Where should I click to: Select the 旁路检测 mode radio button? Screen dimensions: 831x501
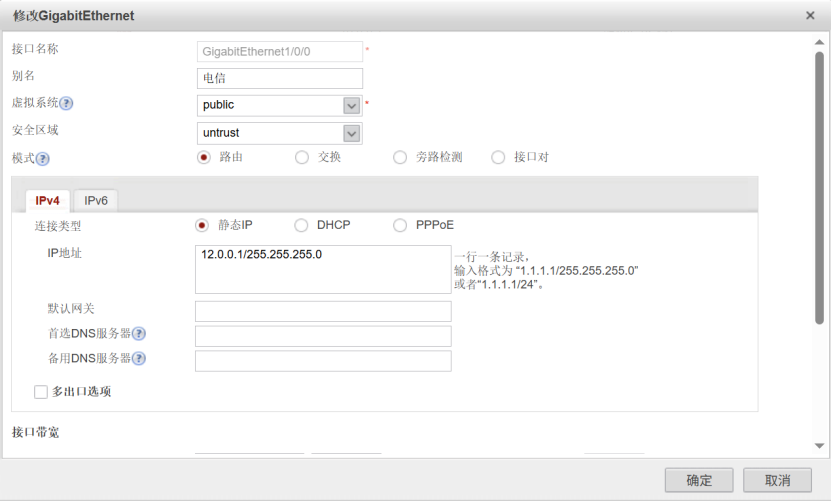pyautogui.click(x=400, y=157)
